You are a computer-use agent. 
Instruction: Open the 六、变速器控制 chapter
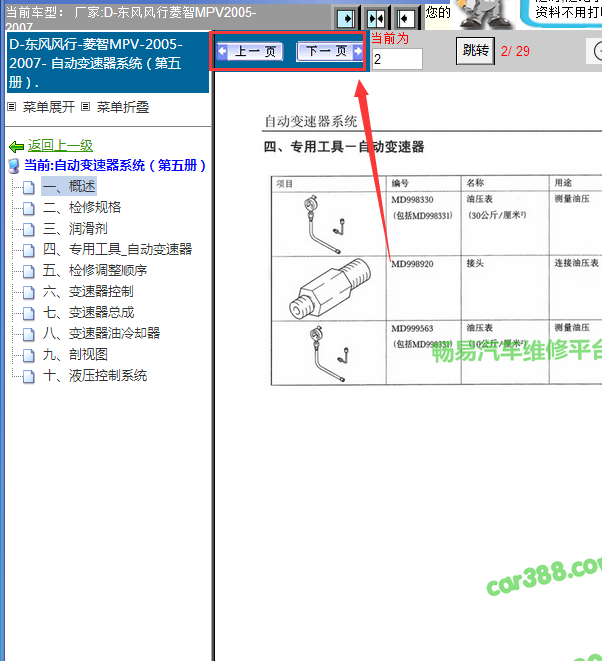[88, 291]
